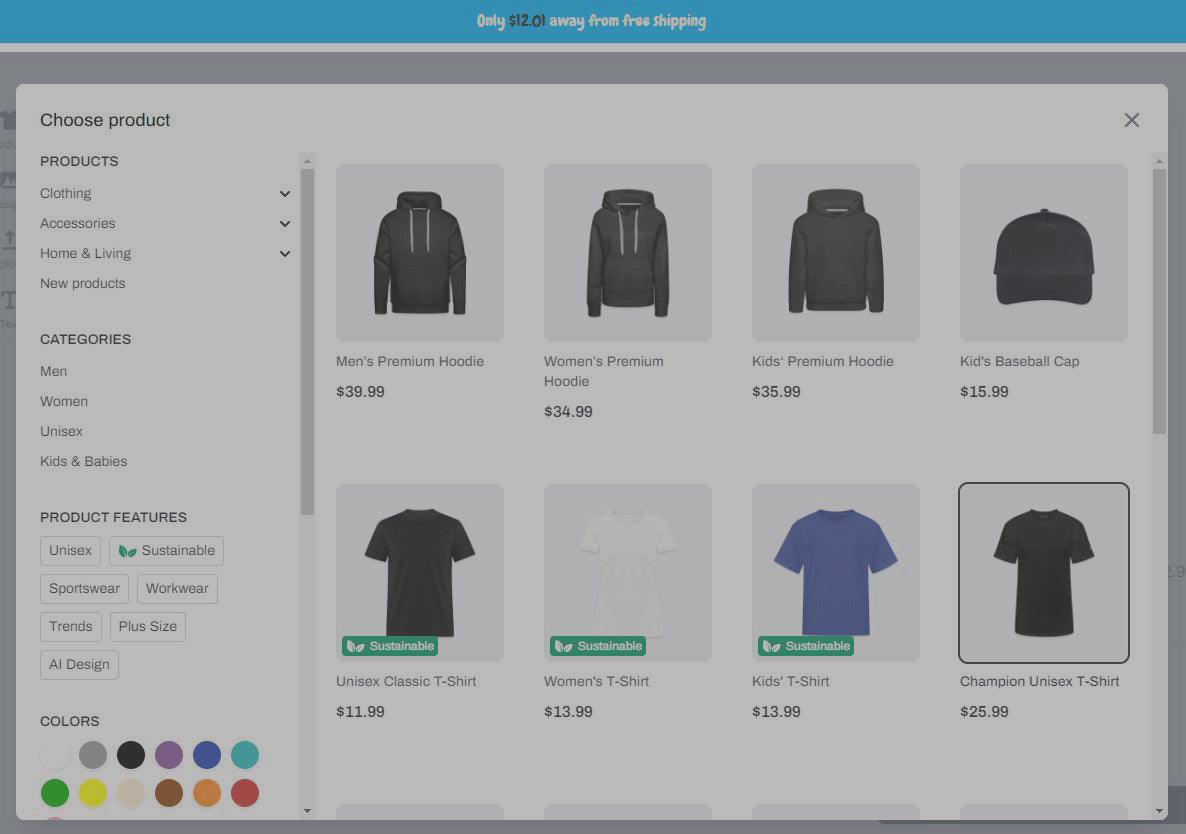Image resolution: width=1186 pixels, height=834 pixels.
Task: Click the free shipping banner
Action: point(591,21)
